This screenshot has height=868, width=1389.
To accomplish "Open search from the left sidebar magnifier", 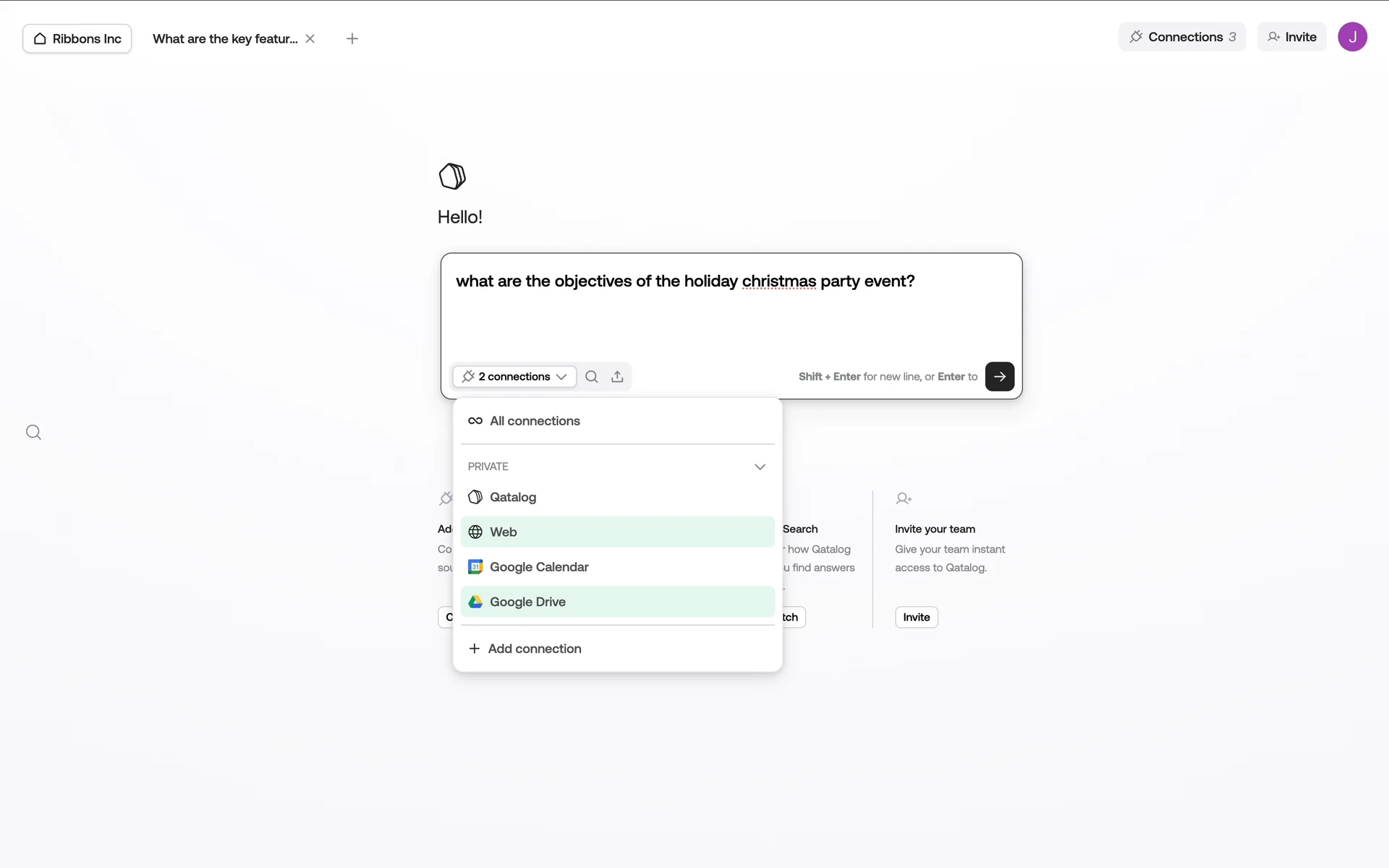I will (x=33, y=433).
